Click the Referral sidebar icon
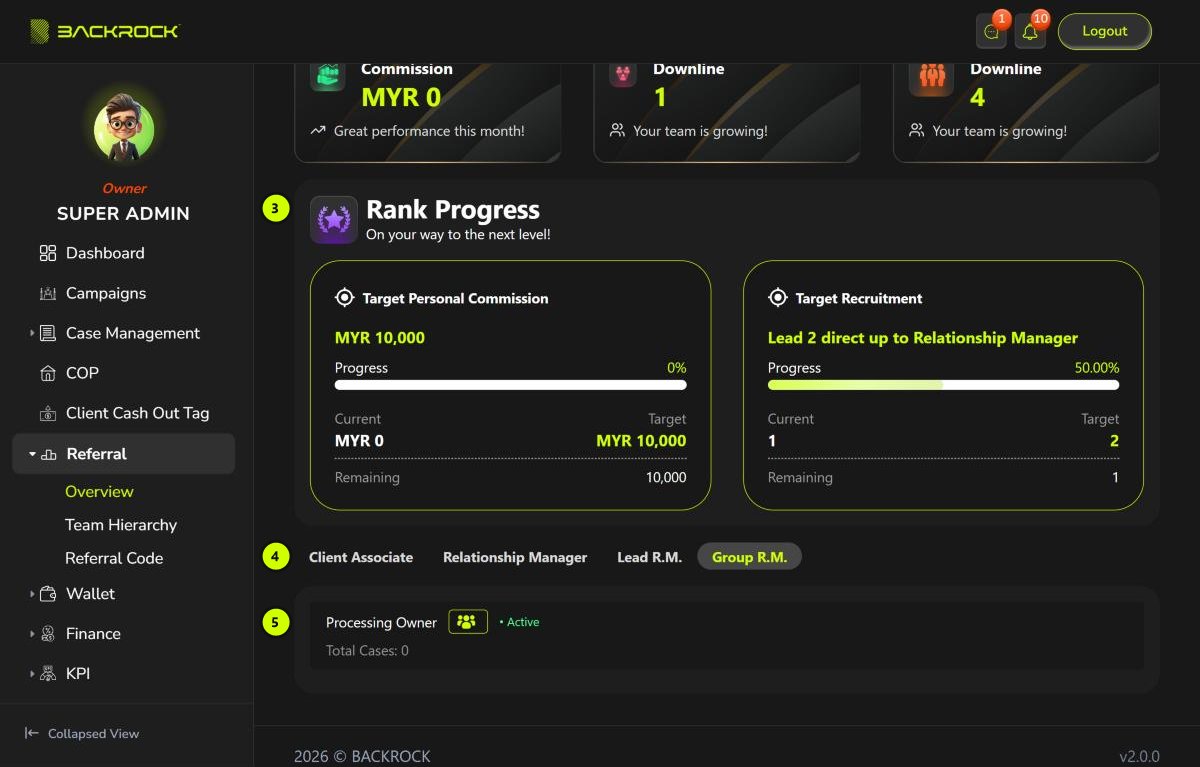1200x767 pixels. [49, 454]
